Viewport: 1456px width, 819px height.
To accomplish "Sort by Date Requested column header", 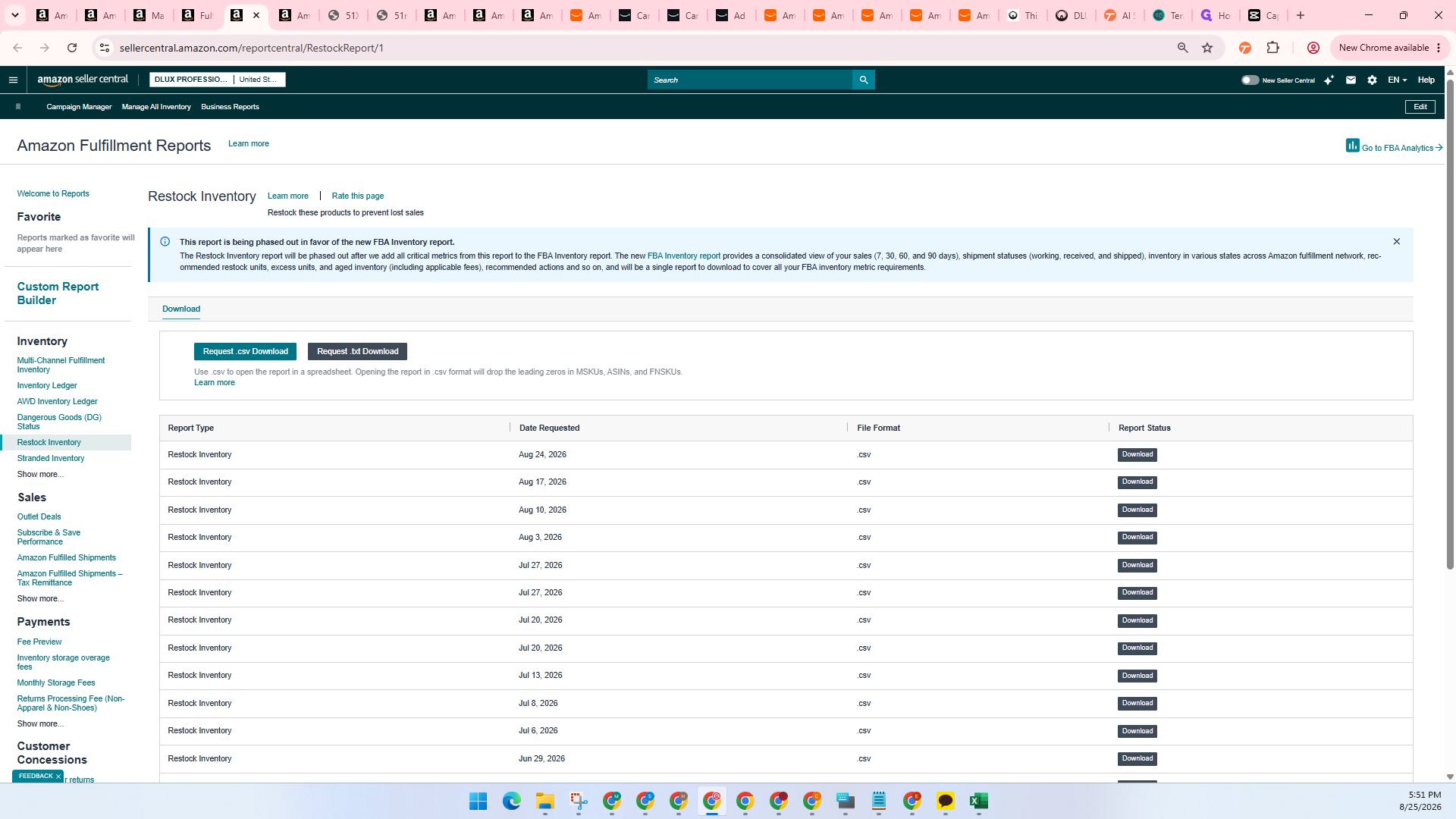I will click(549, 428).
